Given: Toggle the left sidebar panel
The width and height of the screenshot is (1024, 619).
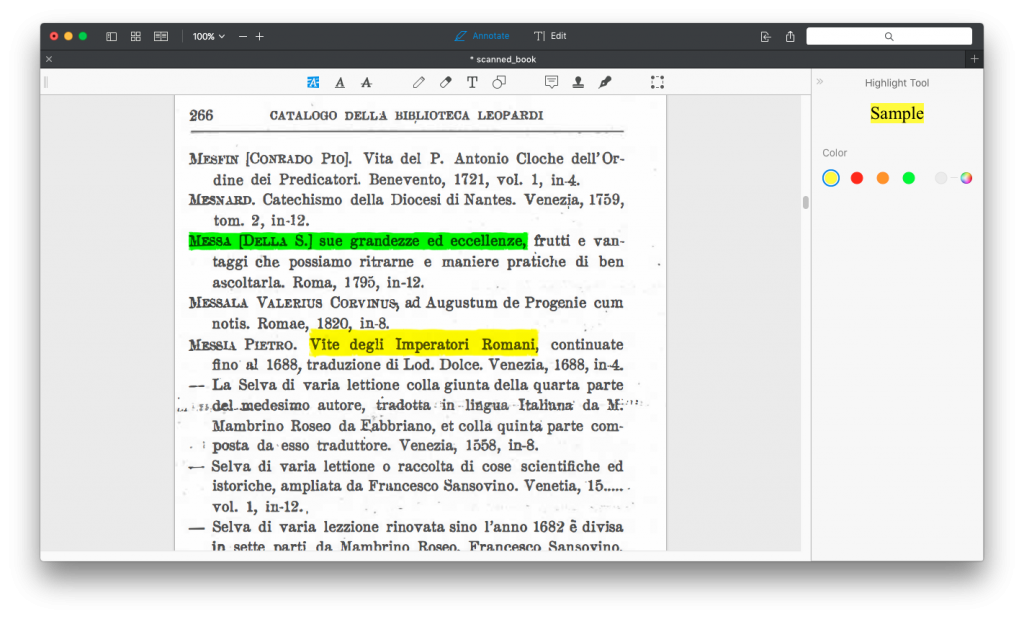Looking at the screenshot, I should pyautogui.click(x=112, y=36).
